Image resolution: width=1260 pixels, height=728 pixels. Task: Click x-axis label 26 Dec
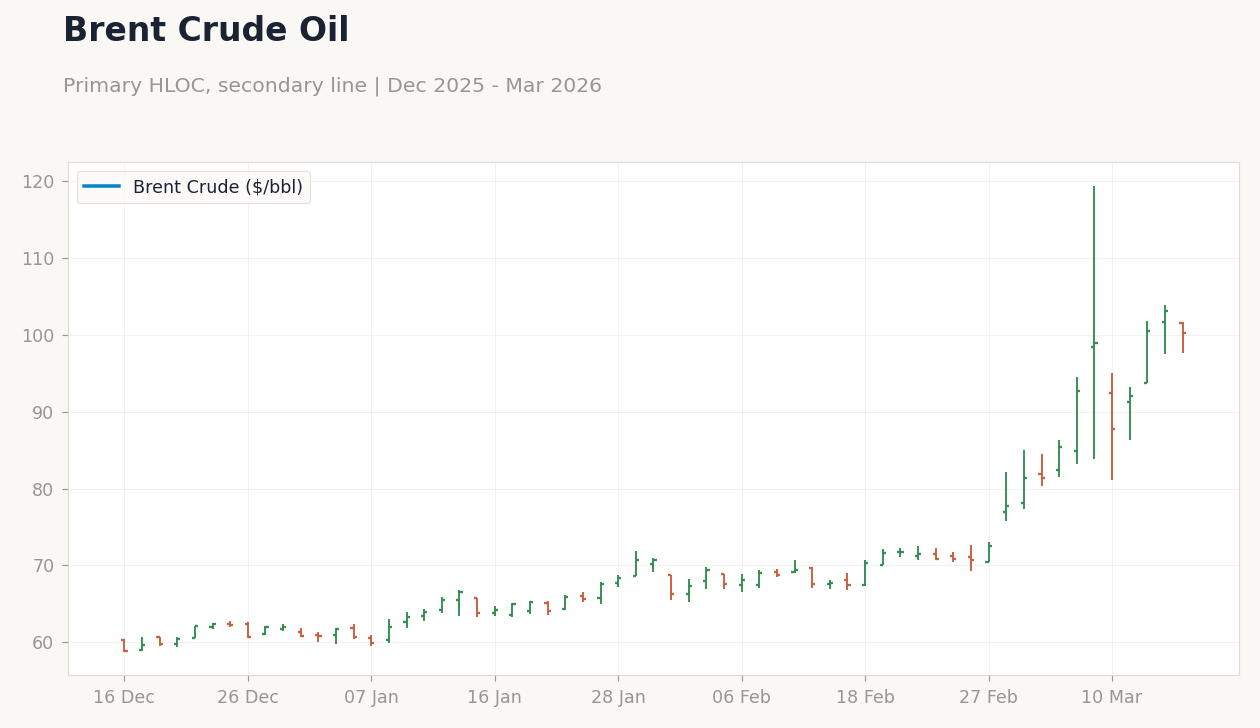point(248,698)
